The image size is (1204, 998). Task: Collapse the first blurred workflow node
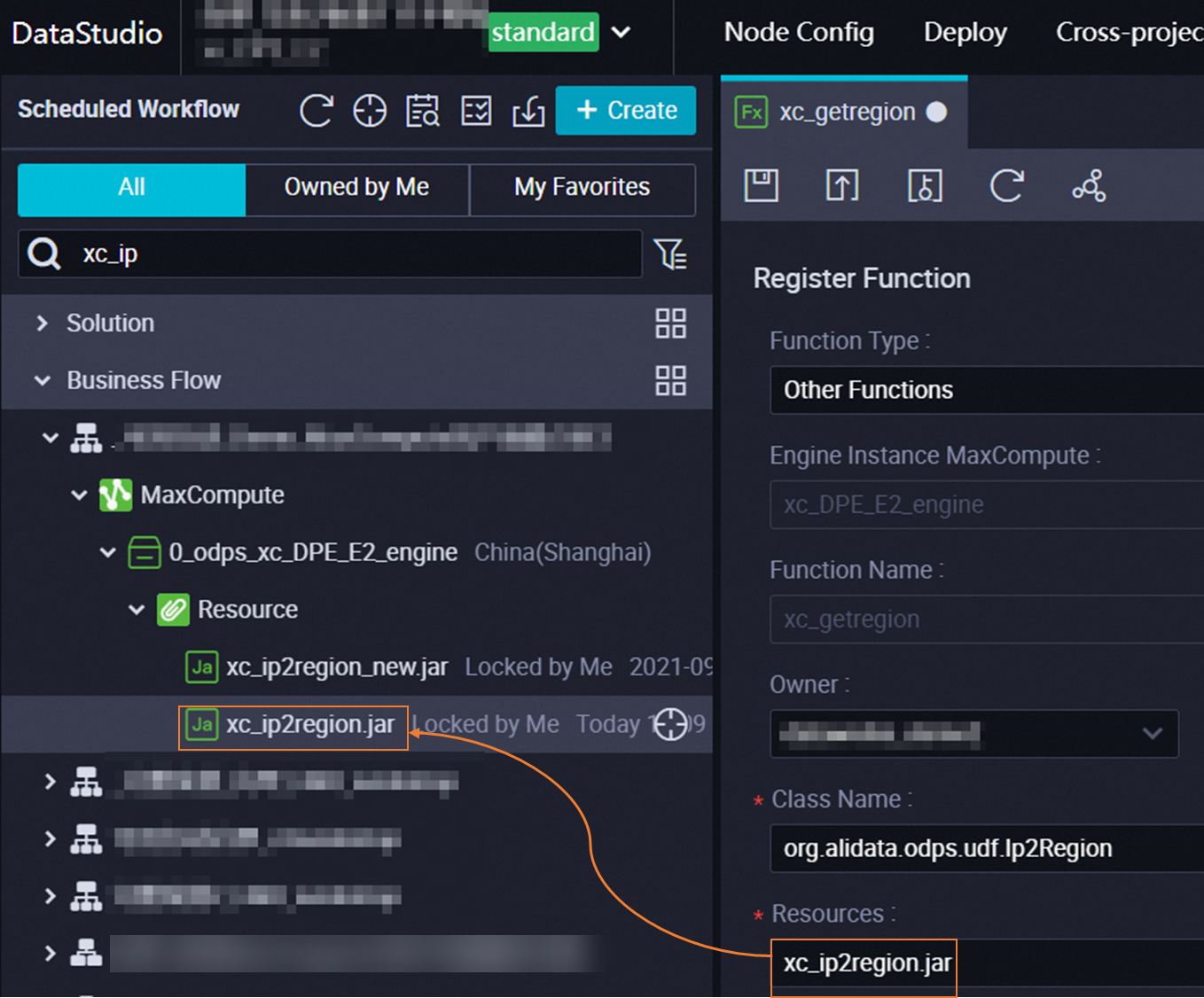coord(51,438)
